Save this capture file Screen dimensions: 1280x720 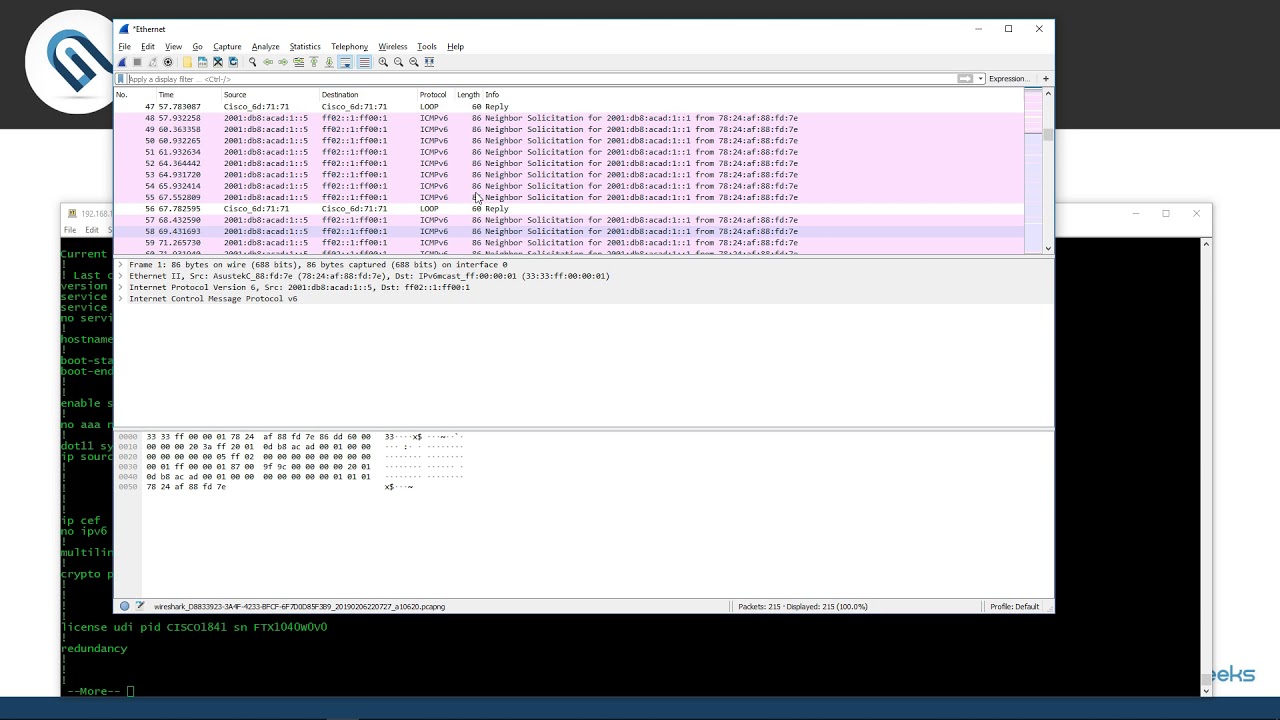click(x=202, y=62)
